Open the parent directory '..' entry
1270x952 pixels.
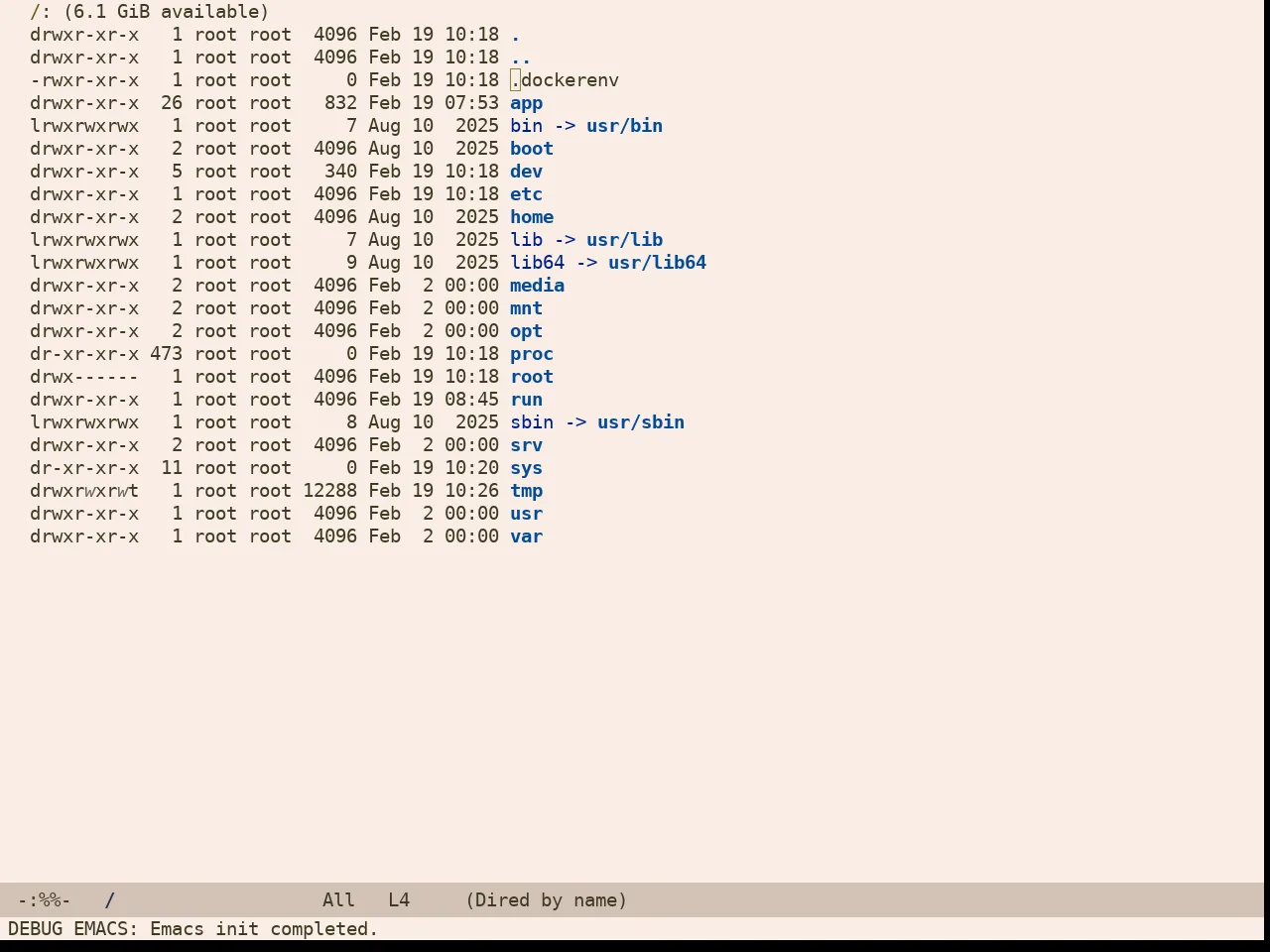point(521,58)
